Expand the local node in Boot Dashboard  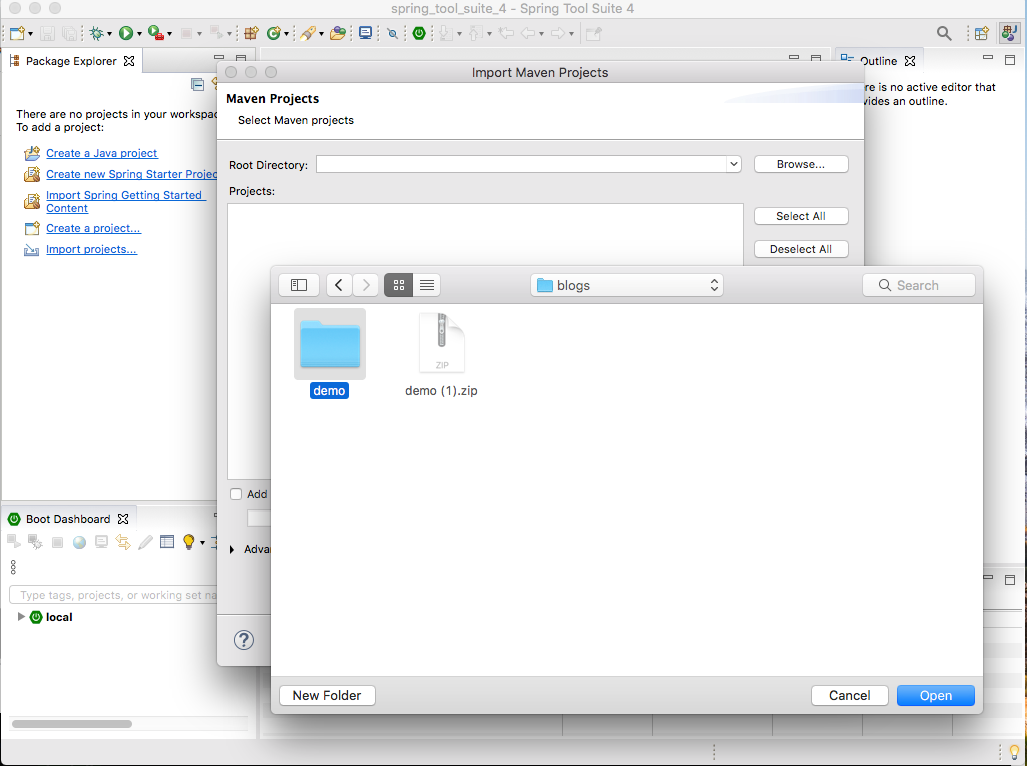click(21, 616)
